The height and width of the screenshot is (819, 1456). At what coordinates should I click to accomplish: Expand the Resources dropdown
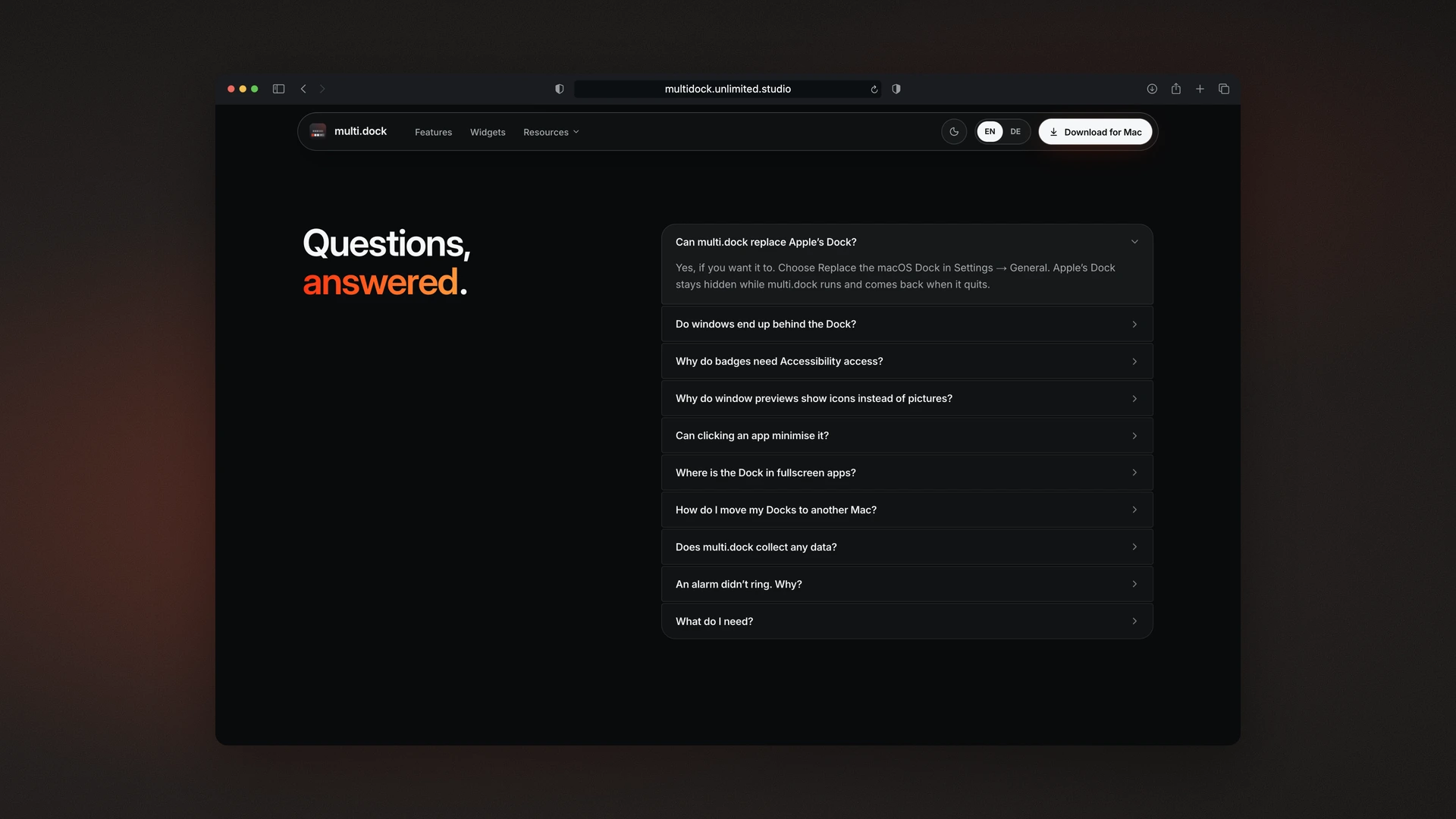tap(551, 132)
